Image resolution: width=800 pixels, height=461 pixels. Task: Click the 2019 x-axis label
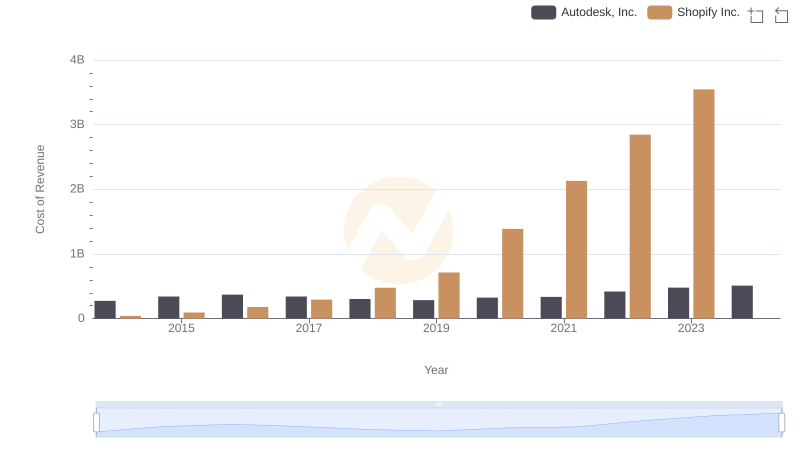[436, 328]
